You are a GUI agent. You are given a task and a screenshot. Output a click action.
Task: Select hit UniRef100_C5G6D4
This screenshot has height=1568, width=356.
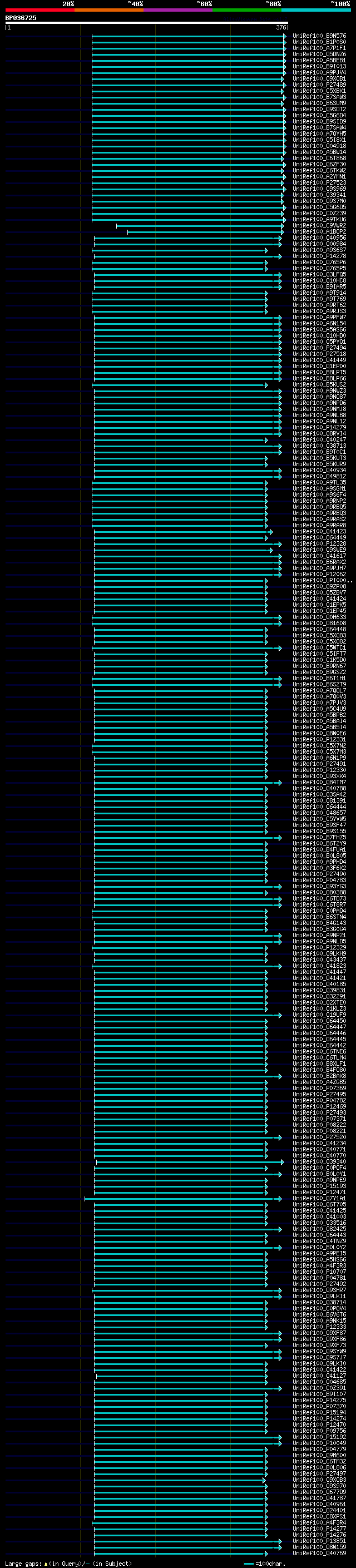(x=319, y=115)
